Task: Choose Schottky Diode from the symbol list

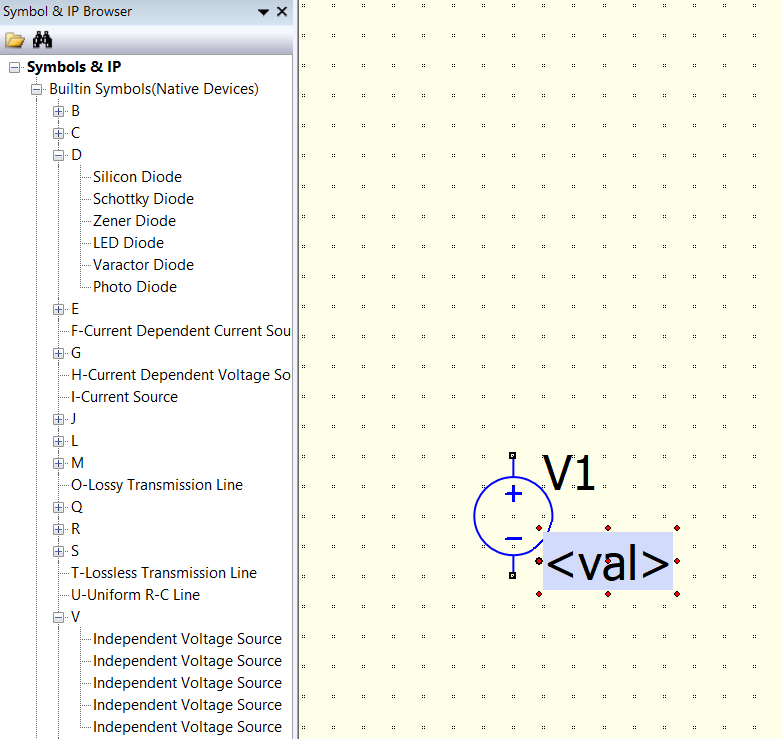Action: pos(143,199)
